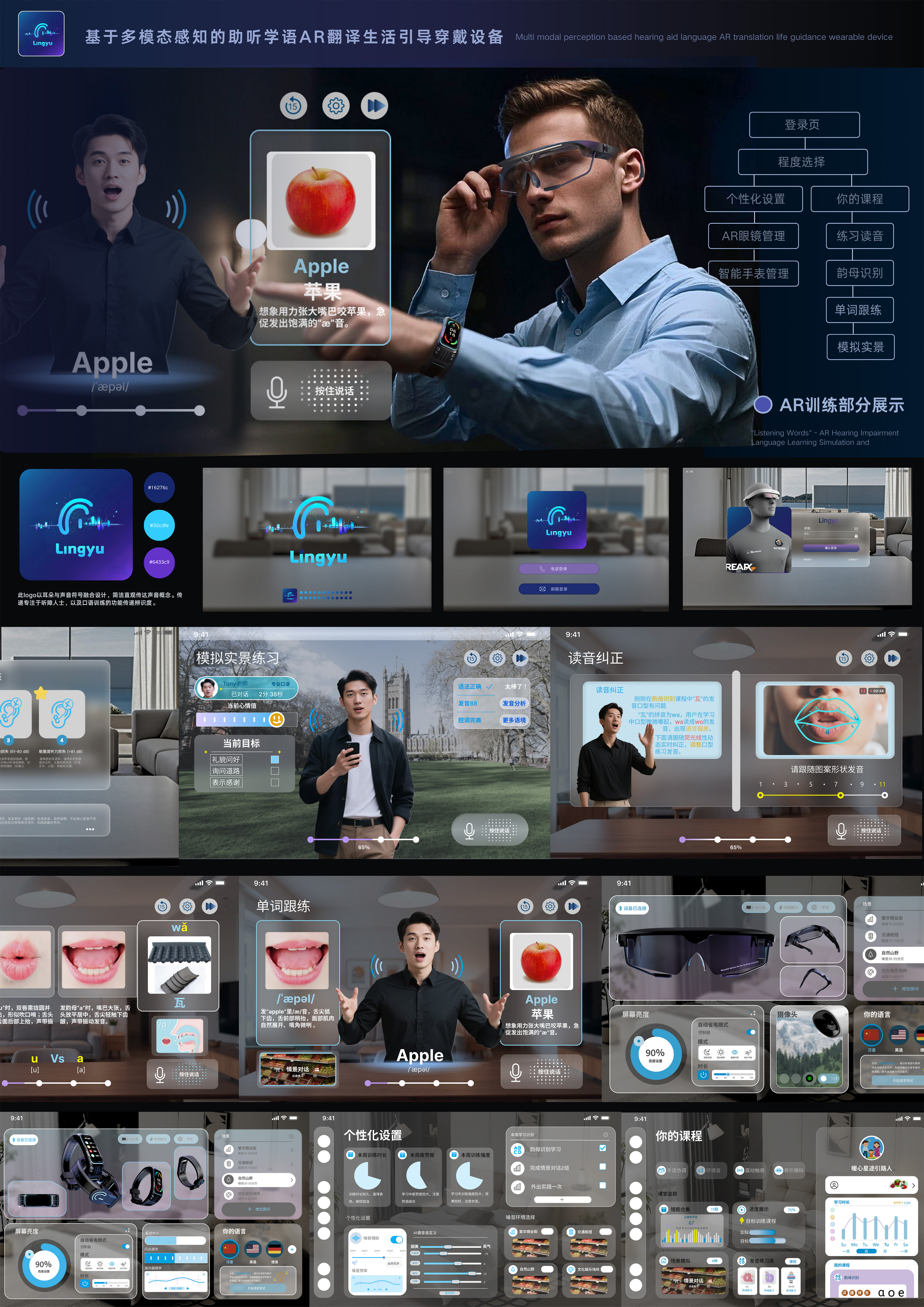Select the US flag on the smartwatch screen
The height and width of the screenshot is (1307, 924).
click(x=253, y=1250)
